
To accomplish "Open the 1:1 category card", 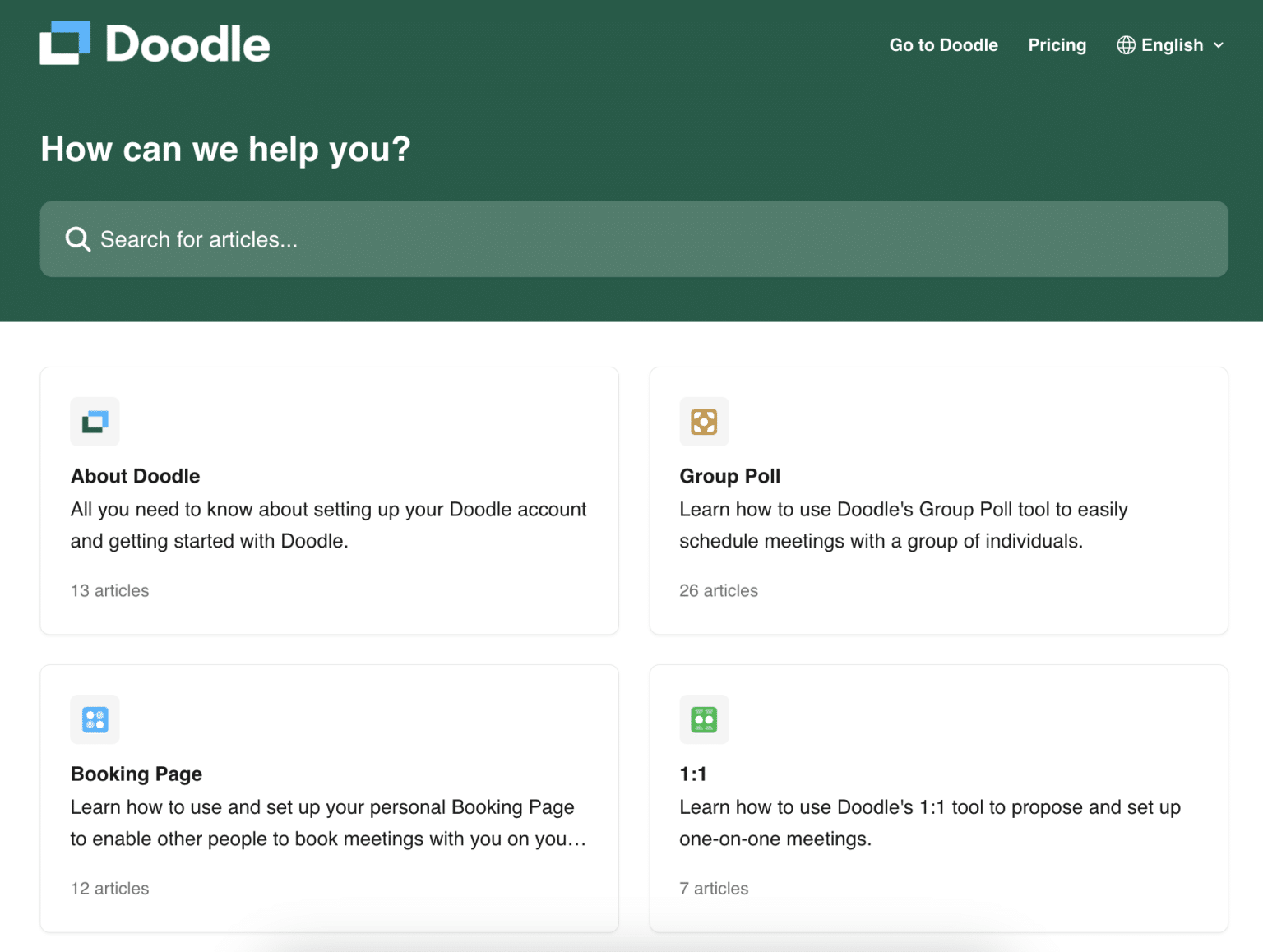I will coord(937,798).
